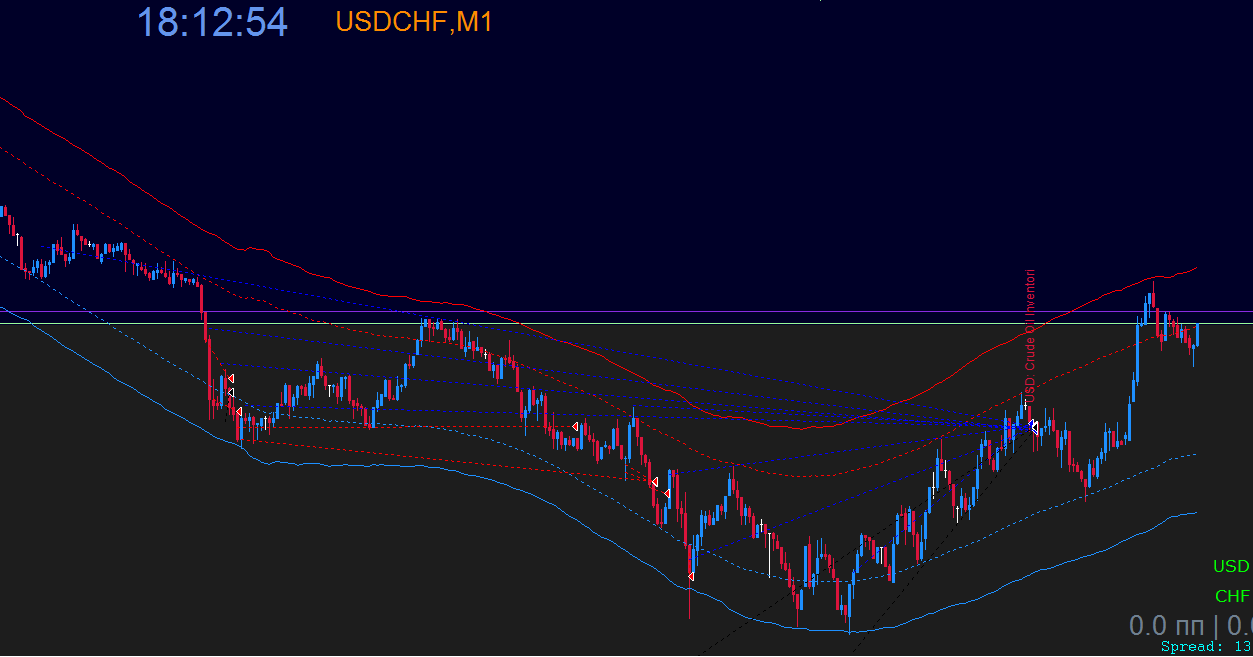Screen dimensions: 1253x657
Task: Click the arrow marker below the Crude Oil label
Action: click(x=1035, y=427)
